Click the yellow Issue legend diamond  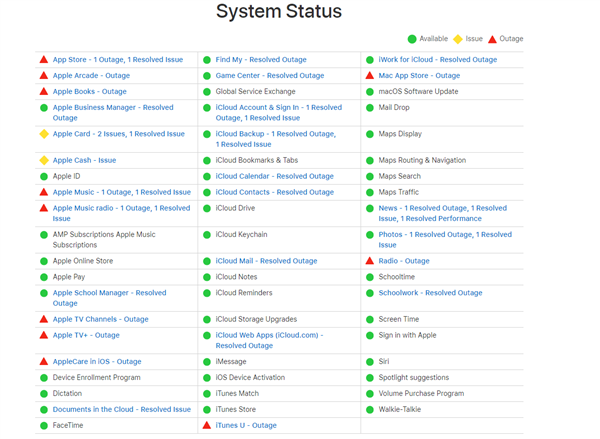click(458, 39)
